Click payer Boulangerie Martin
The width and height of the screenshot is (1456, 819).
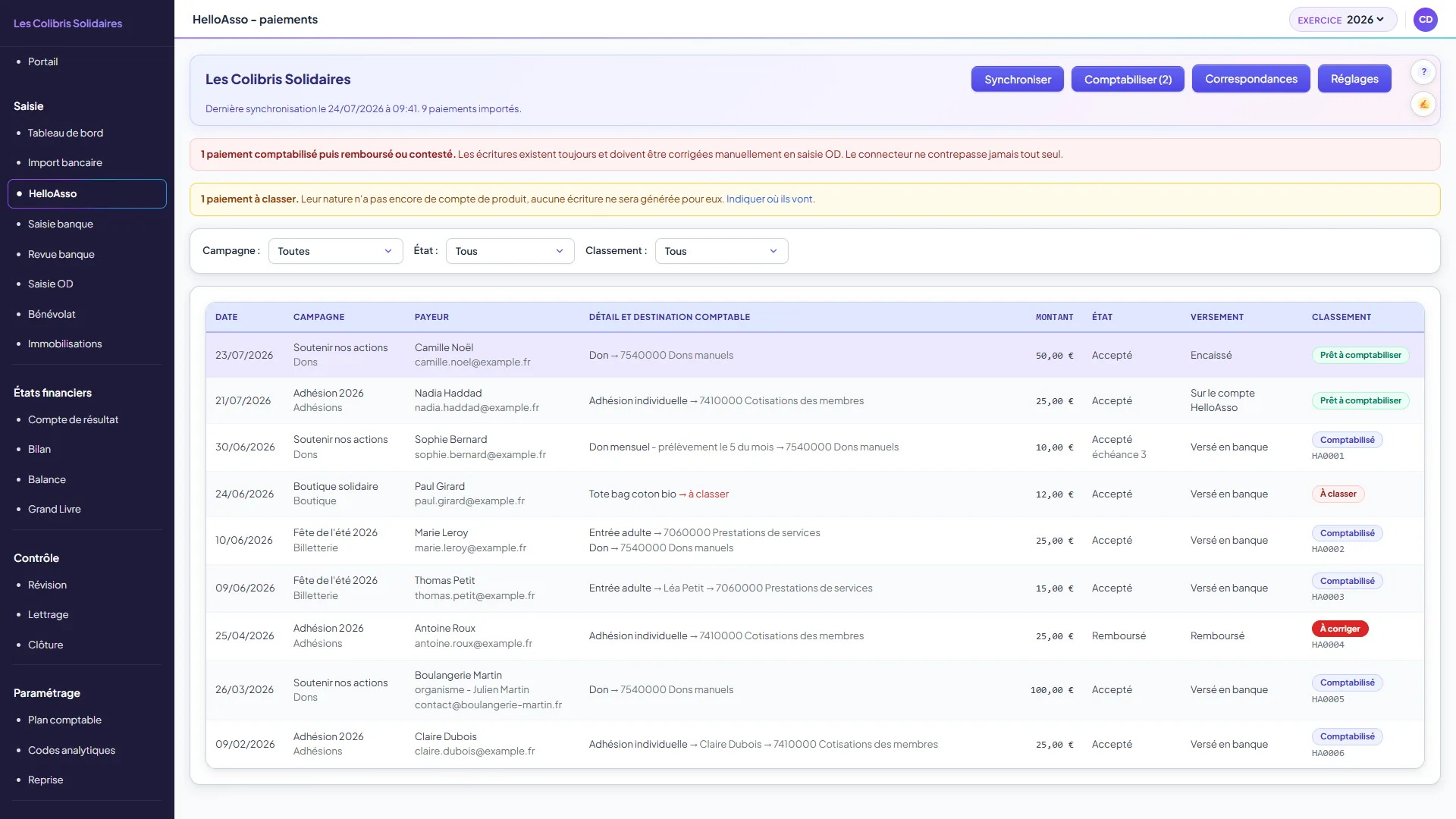pyautogui.click(x=458, y=676)
